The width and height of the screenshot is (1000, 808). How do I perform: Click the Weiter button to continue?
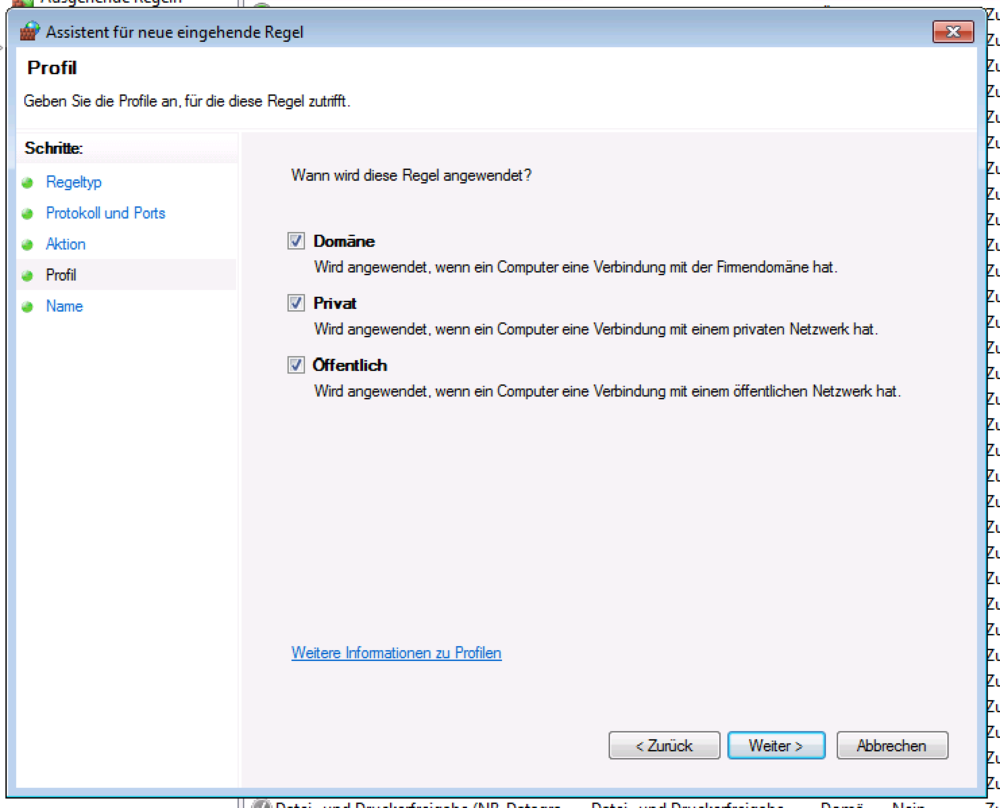(x=777, y=745)
